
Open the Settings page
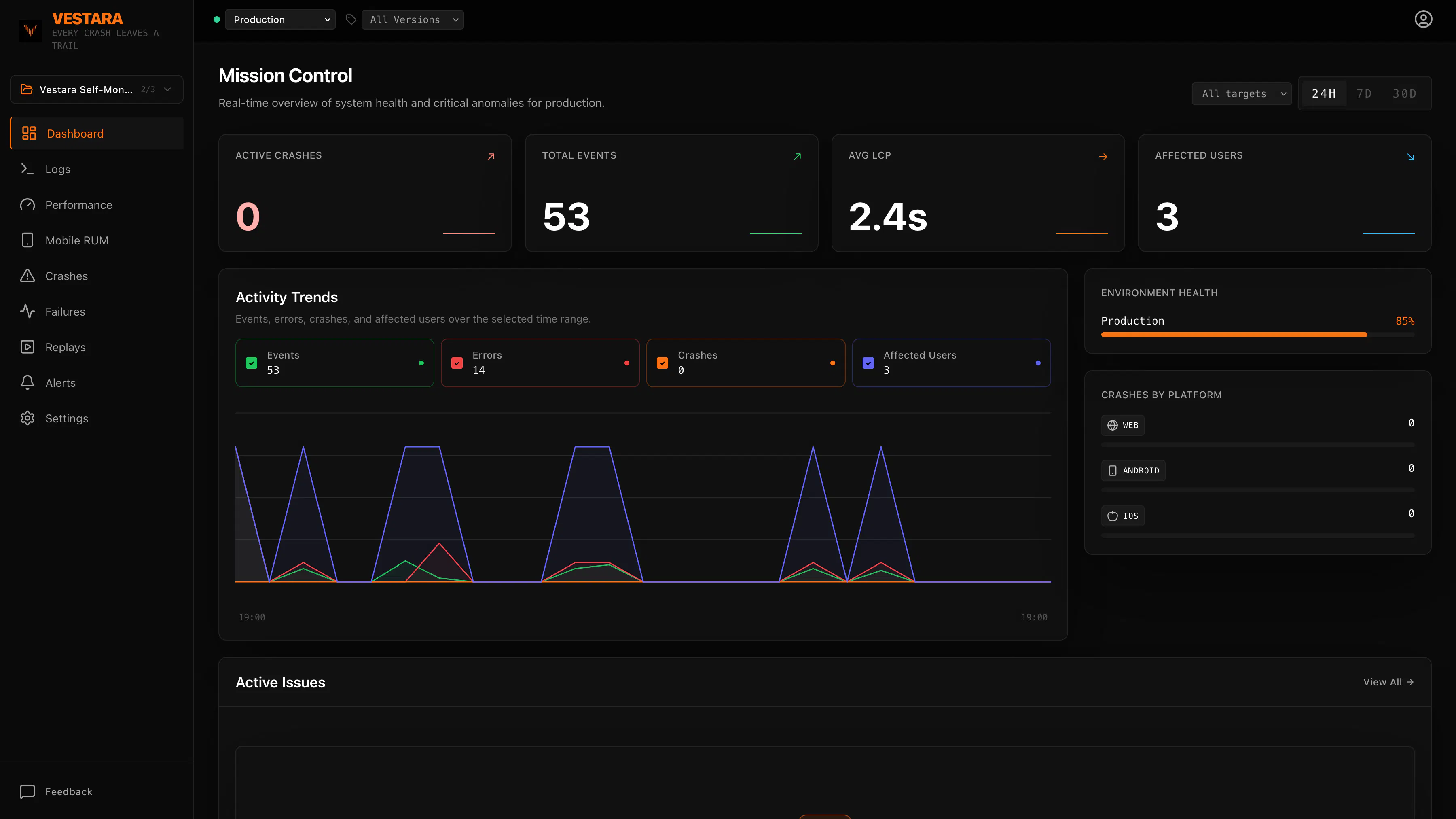coord(97,418)
